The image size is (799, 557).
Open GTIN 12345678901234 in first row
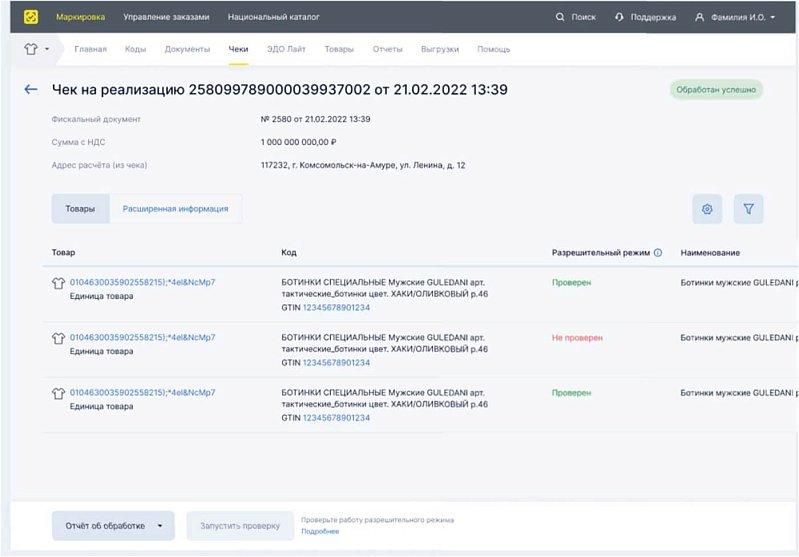336,307
